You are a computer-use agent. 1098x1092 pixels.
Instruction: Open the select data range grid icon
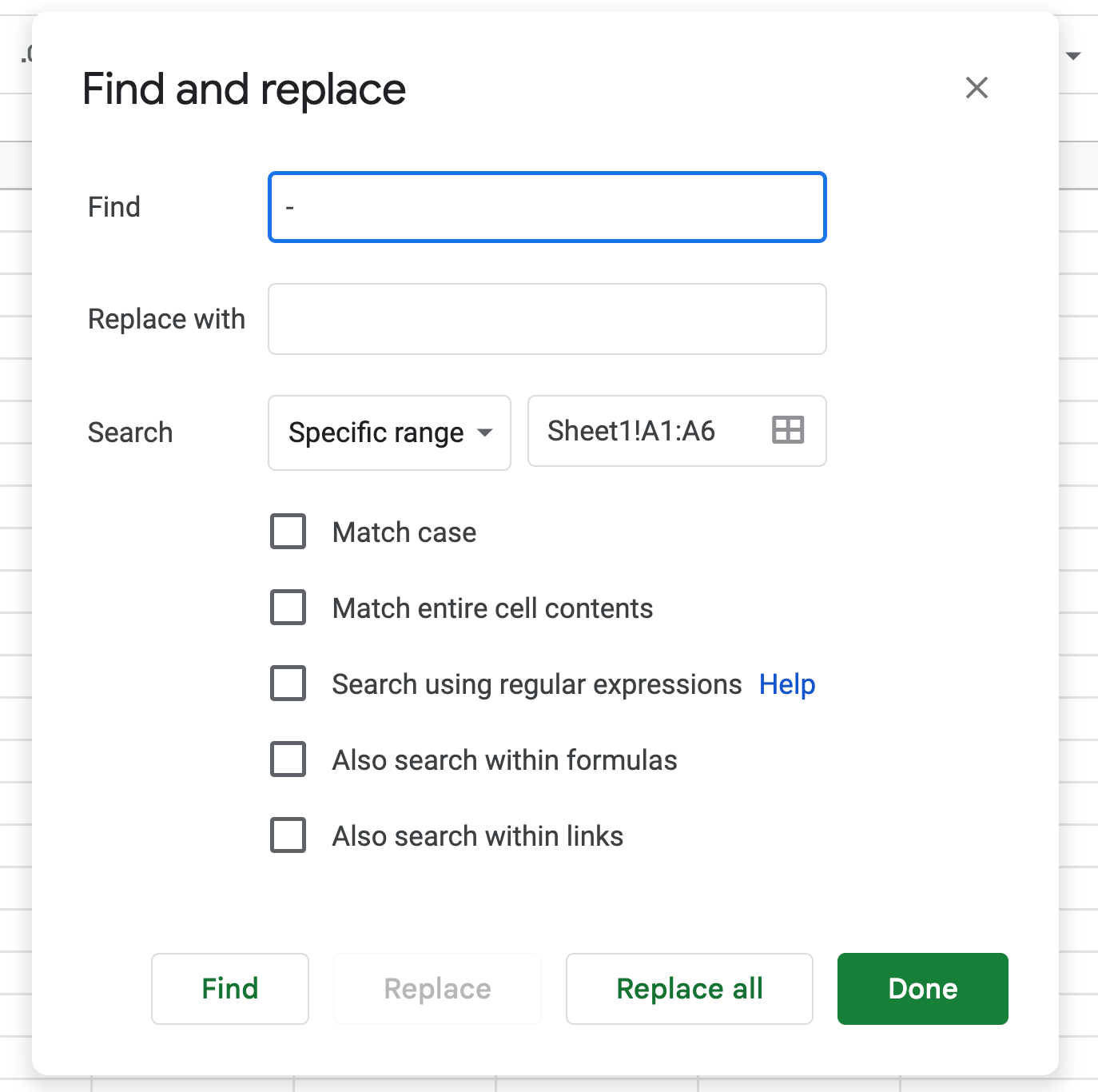click(787, 432)
